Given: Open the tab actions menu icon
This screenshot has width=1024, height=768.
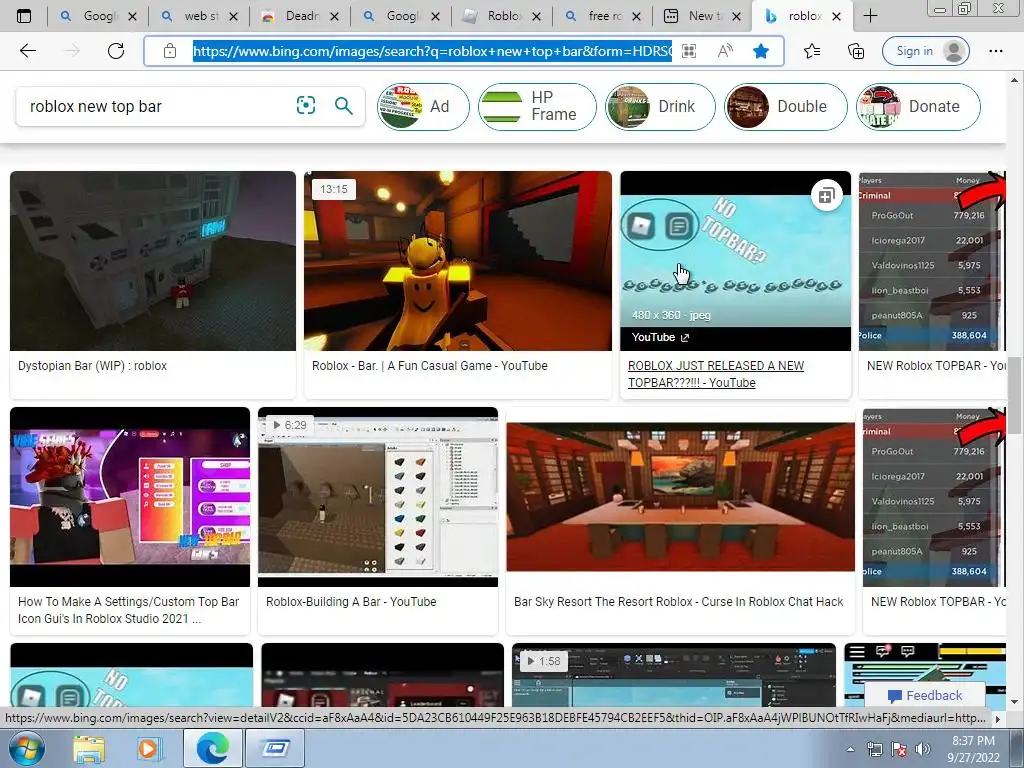Looking at the screenshot, I should (x=24, y=16).
